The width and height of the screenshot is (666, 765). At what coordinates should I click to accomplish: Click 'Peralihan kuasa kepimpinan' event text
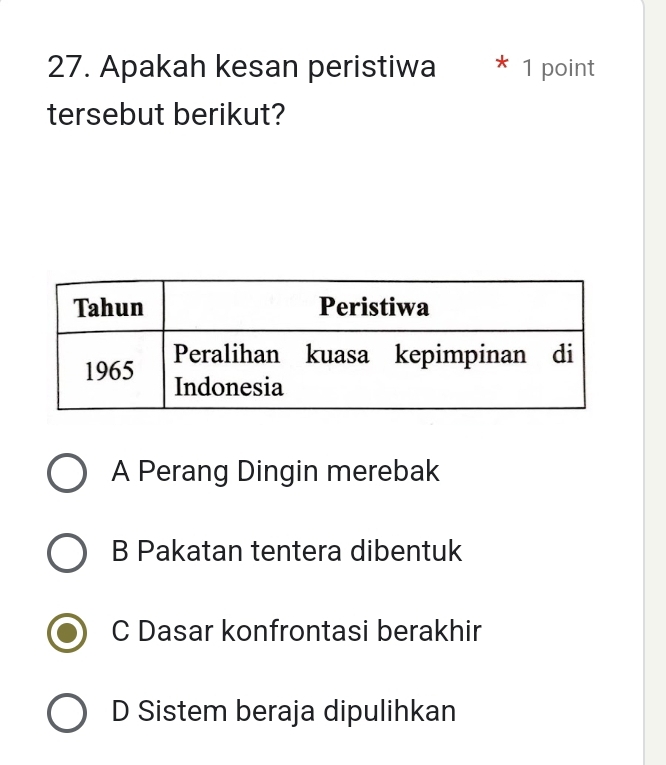350,354
